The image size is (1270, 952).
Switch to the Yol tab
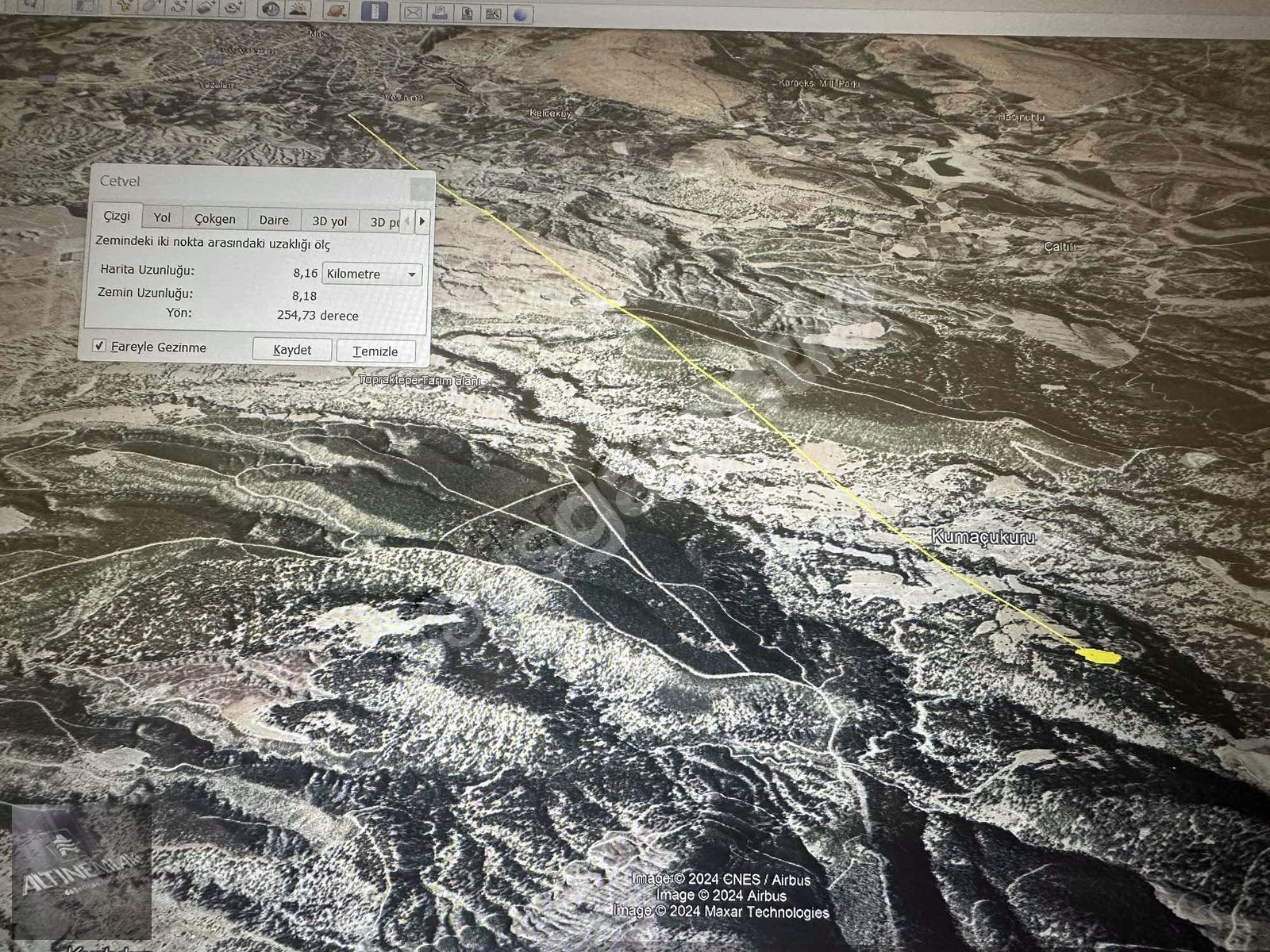(x=162, y=217)
